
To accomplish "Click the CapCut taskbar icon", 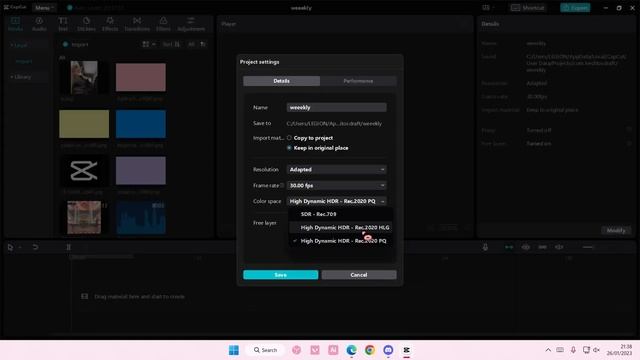I will pos(407,350).
